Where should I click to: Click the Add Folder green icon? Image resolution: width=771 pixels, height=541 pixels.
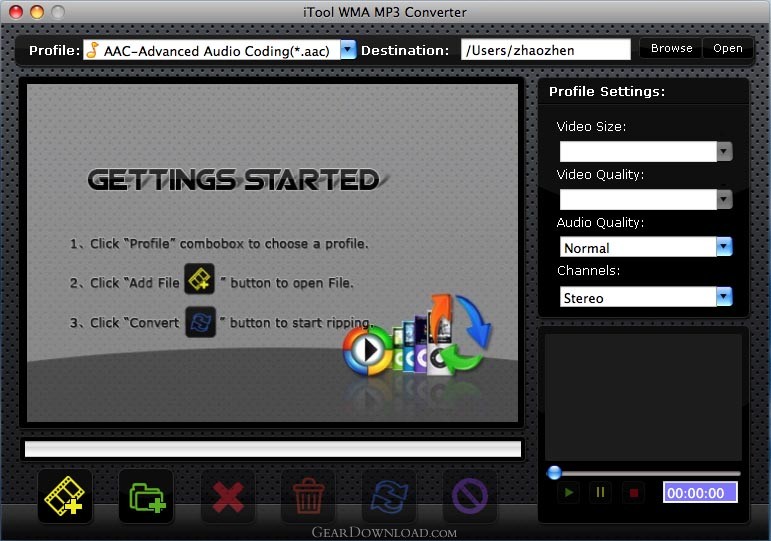pyautogui.click(x=147, y=496)
